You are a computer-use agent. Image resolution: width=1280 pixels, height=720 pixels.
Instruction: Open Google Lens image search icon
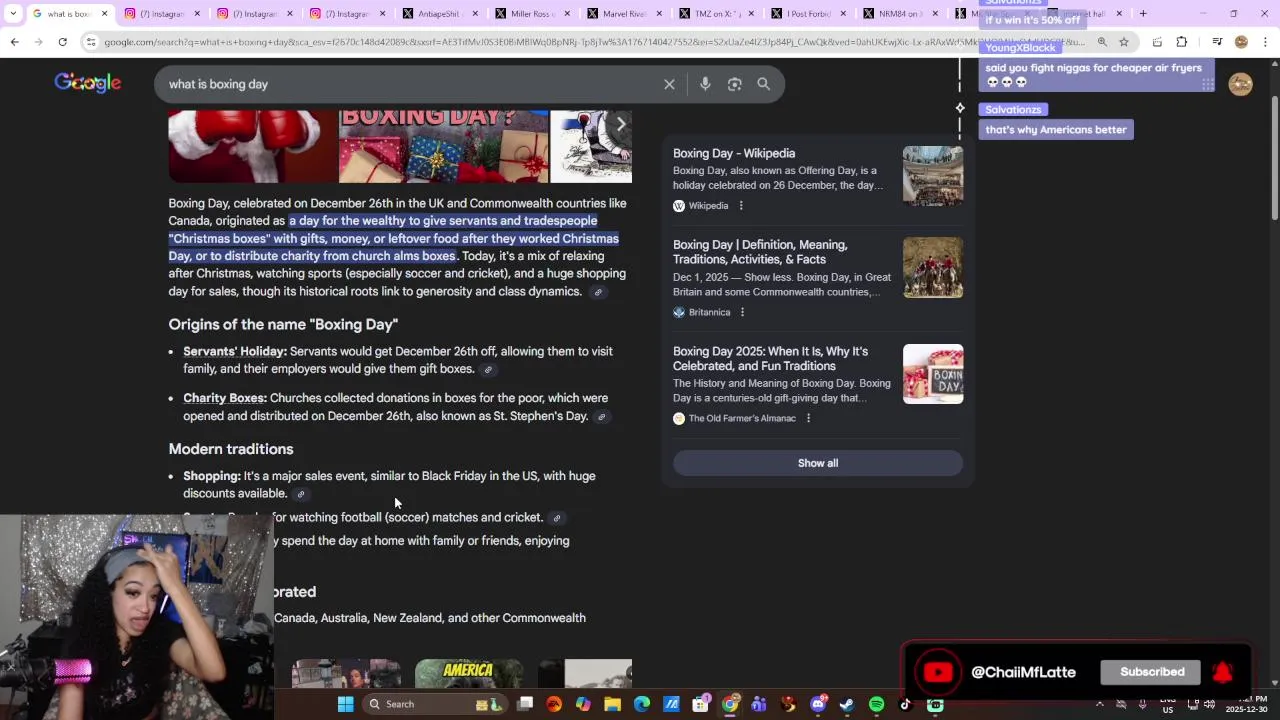click(734, 85)
